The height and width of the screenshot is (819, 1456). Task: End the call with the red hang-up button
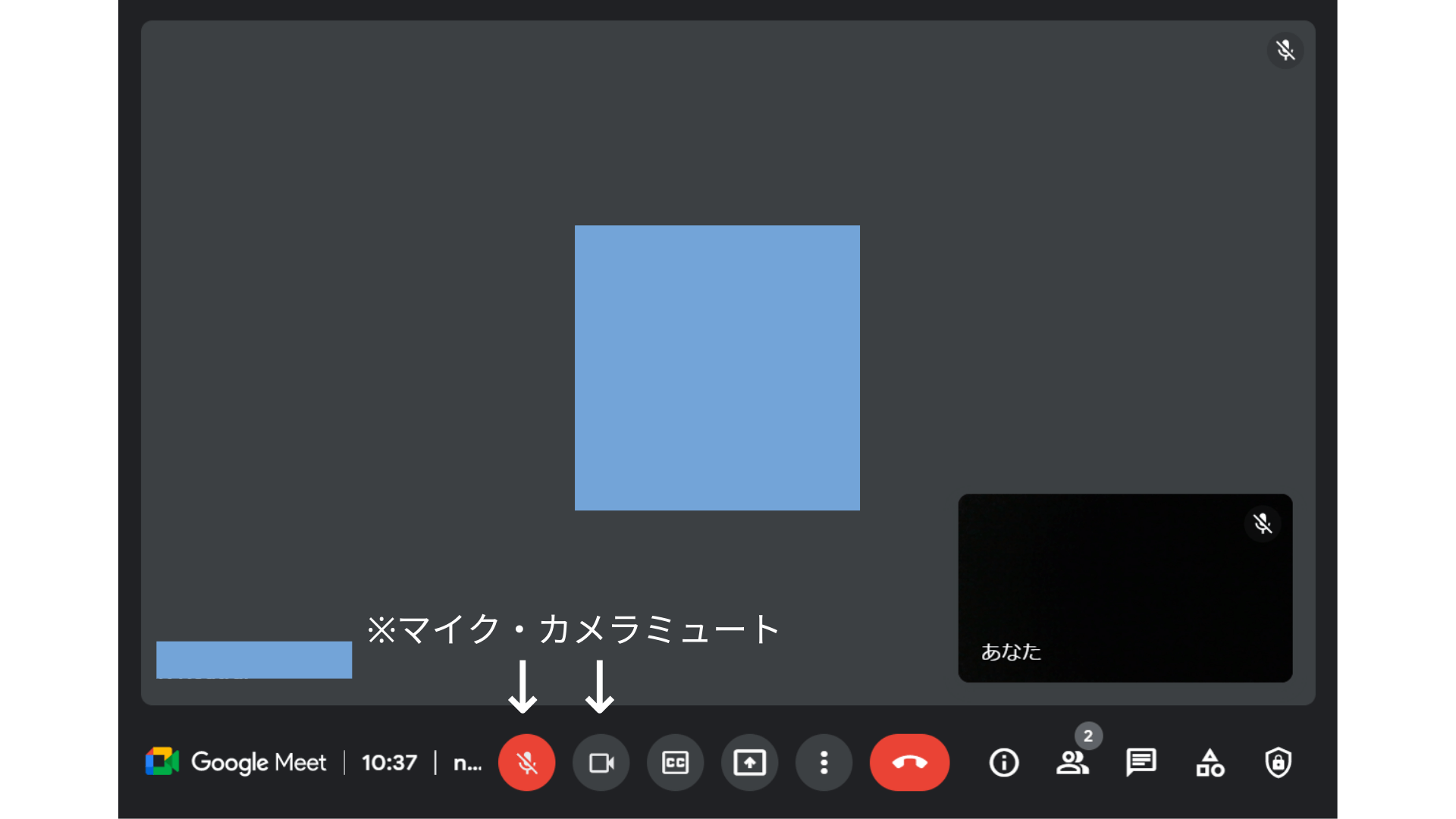pos(909,763)
